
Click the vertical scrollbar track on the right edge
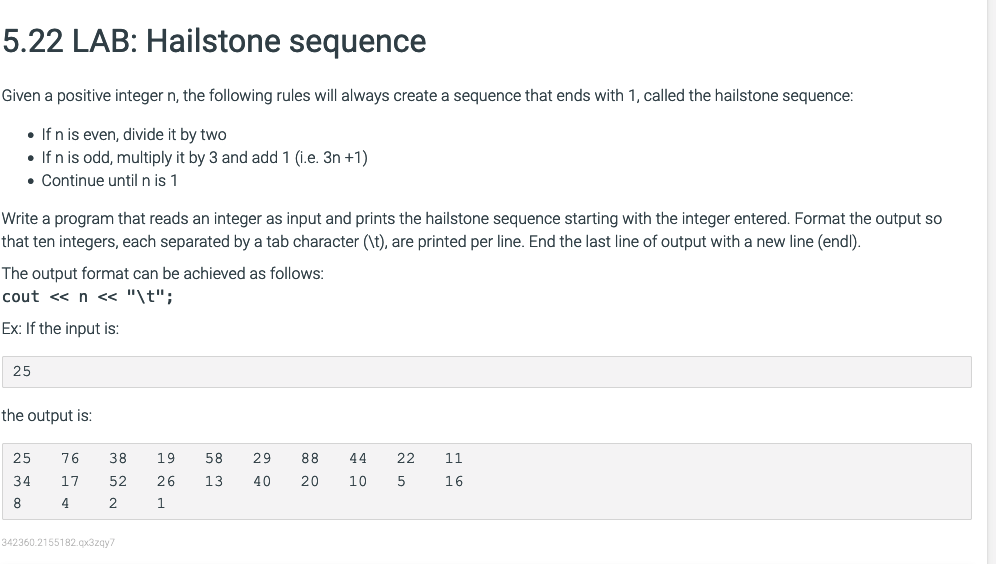point(992,282)
